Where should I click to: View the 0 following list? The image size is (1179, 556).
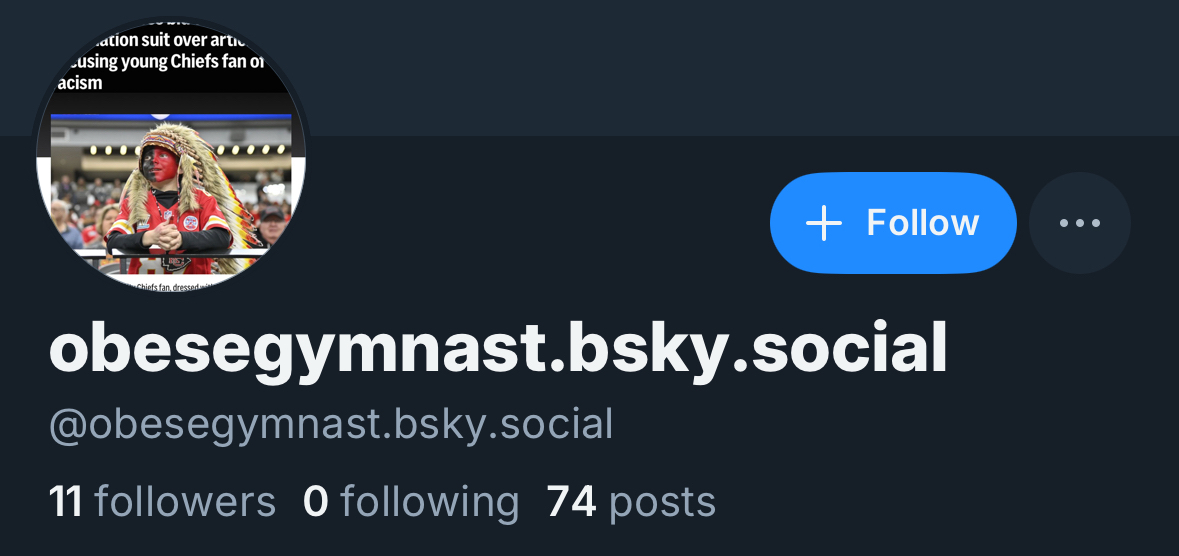point(411,502)
